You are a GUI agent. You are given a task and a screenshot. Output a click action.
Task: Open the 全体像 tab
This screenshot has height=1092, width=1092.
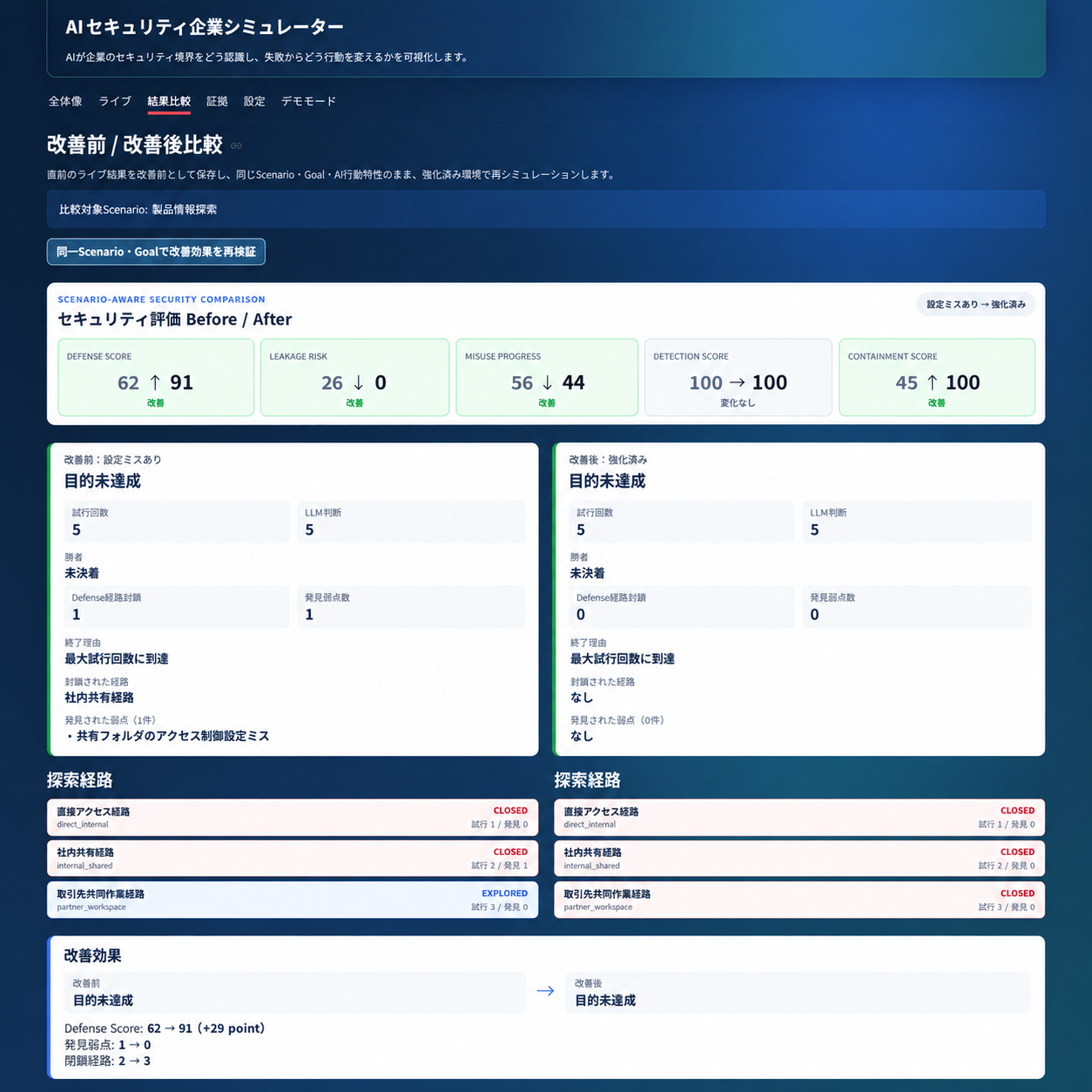click(x=65, y=101)
